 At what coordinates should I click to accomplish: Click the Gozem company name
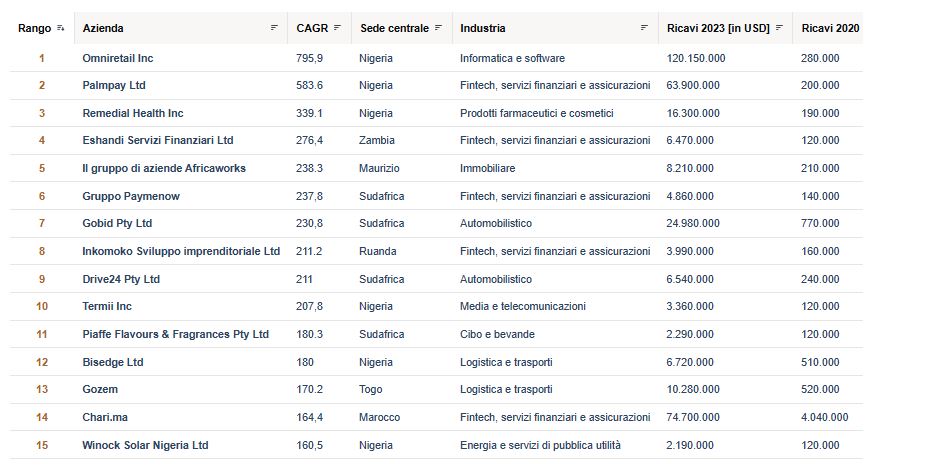(100, 389)
